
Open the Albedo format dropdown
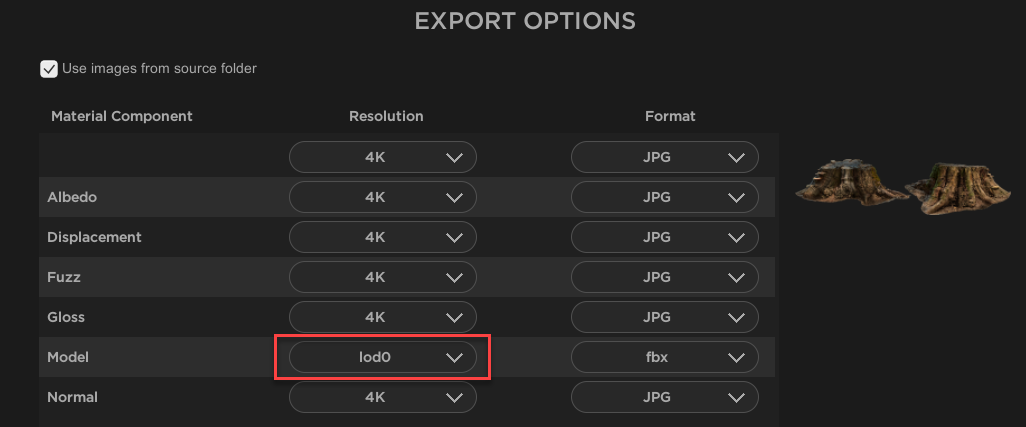click(x=665, y=198)
